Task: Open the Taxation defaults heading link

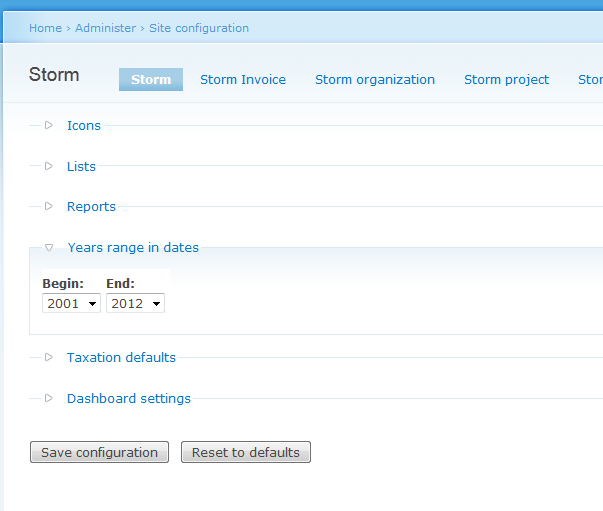Action: (121, 358)
